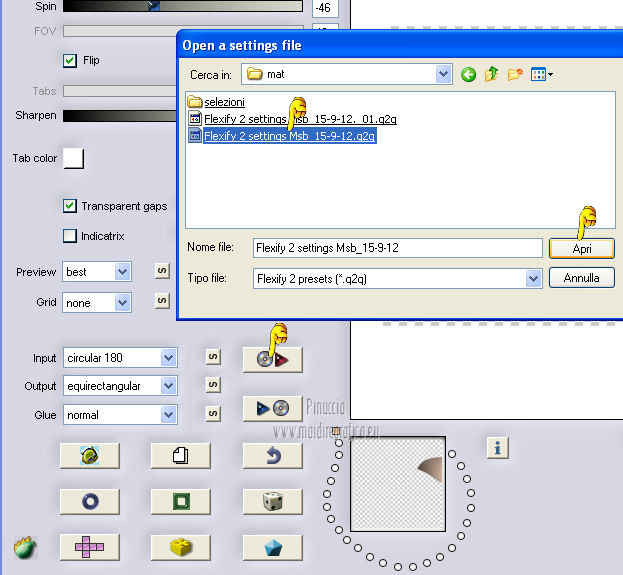Toggle the Flip checkbox
623x575 pixels.
click(x=70, y=60)
